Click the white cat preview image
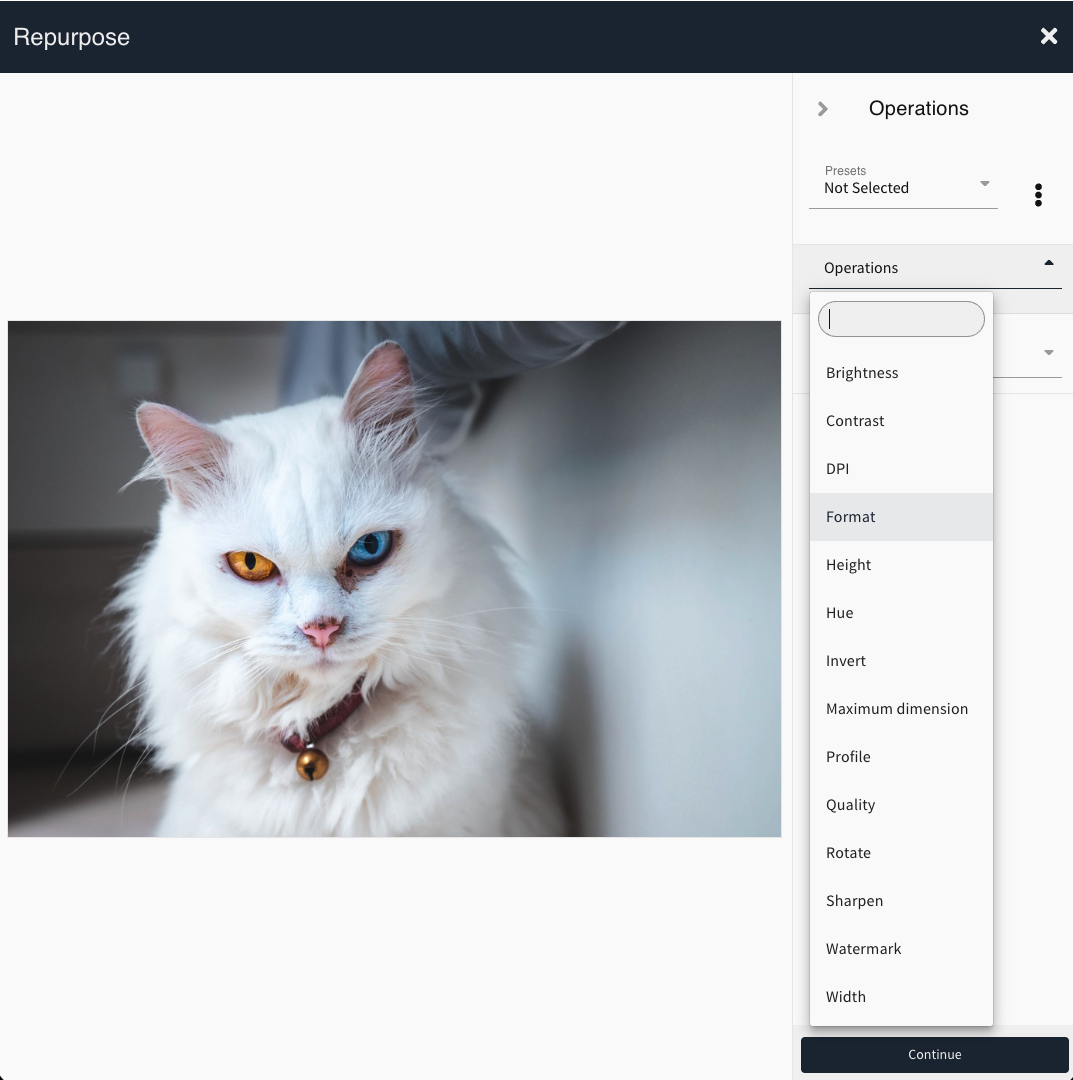This screenshot has height=1080, width=1073. 394,579
